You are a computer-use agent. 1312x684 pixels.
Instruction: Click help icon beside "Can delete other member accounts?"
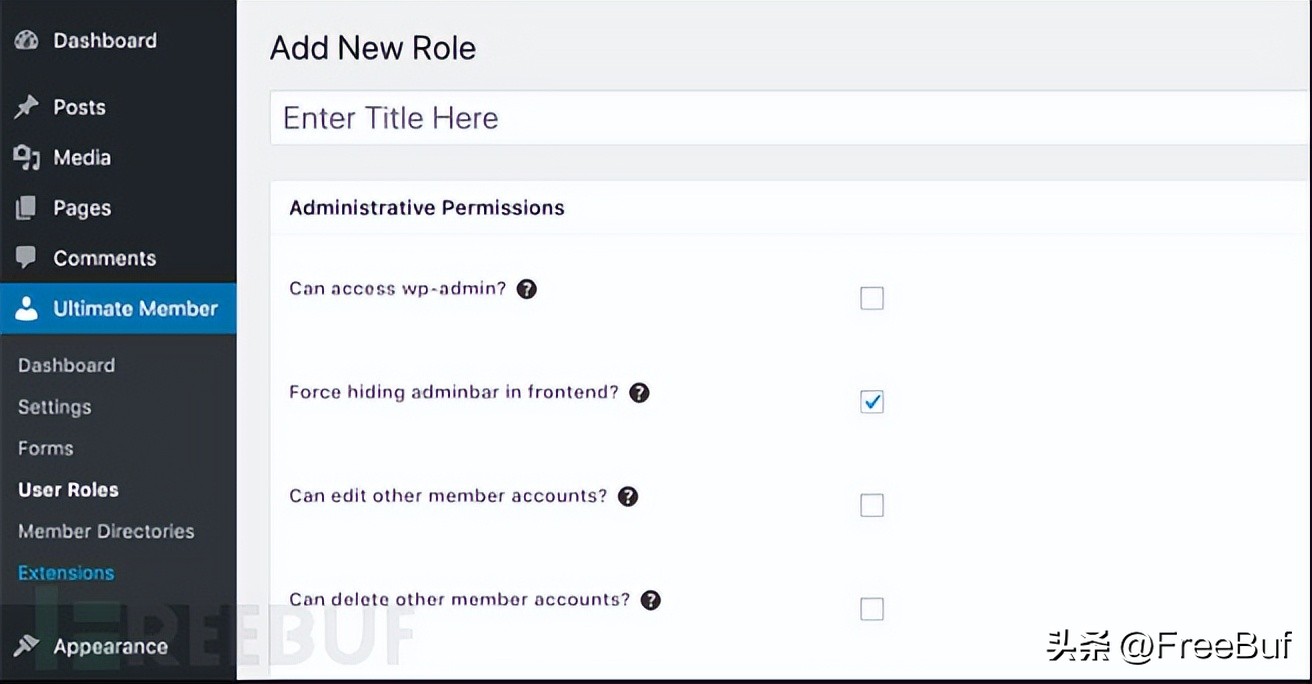pos(650,600)
